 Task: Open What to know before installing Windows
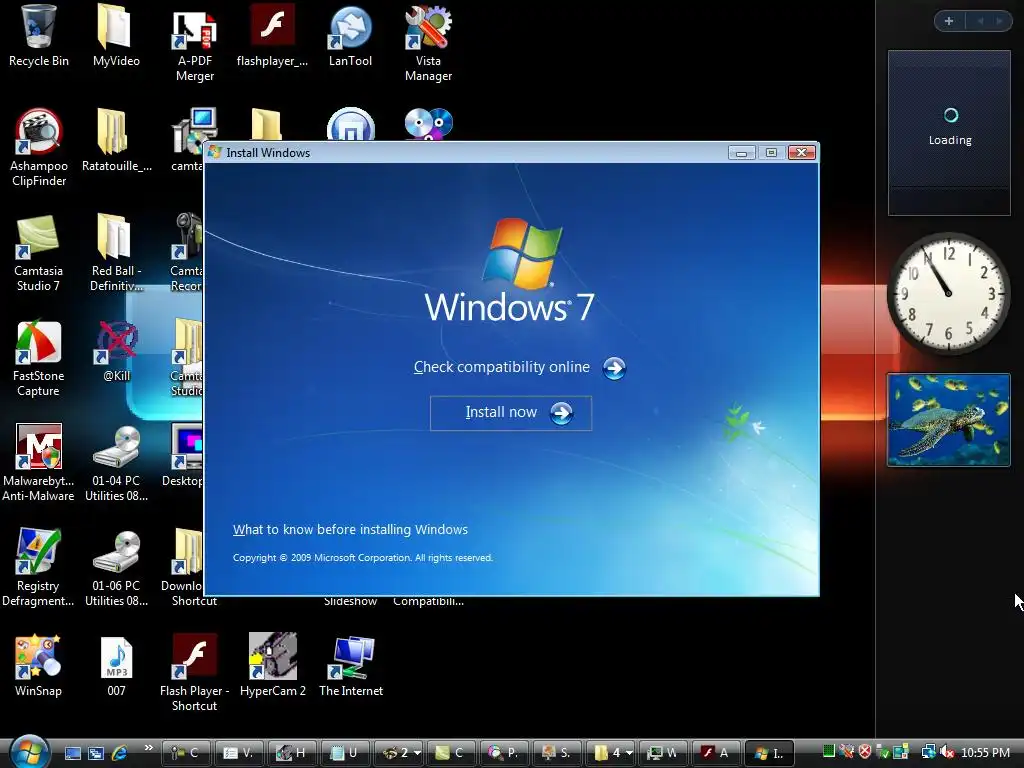(x=350, y=530)
